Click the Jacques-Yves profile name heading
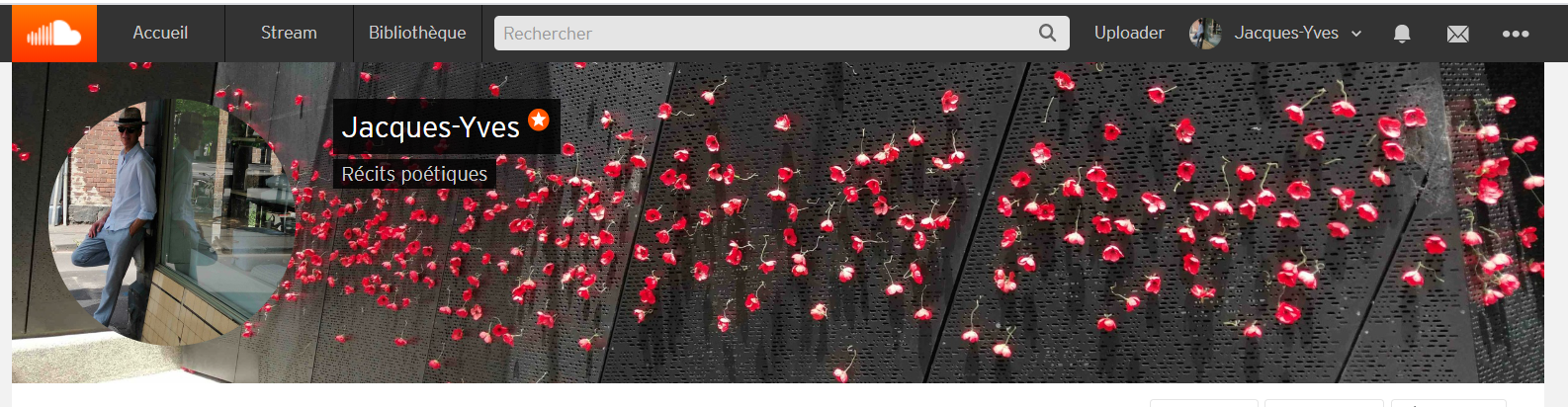Image resolution: width=1568 pixels, height=407 pixels. [430, 127]
